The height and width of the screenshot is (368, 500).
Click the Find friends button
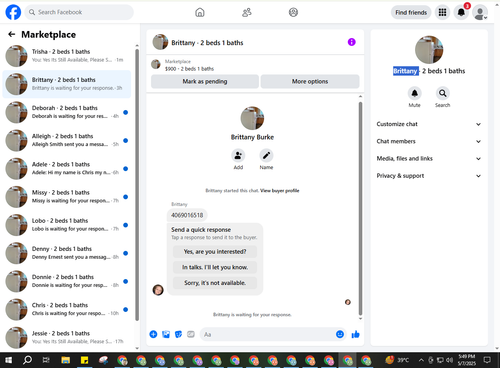[x=411, y=13]
